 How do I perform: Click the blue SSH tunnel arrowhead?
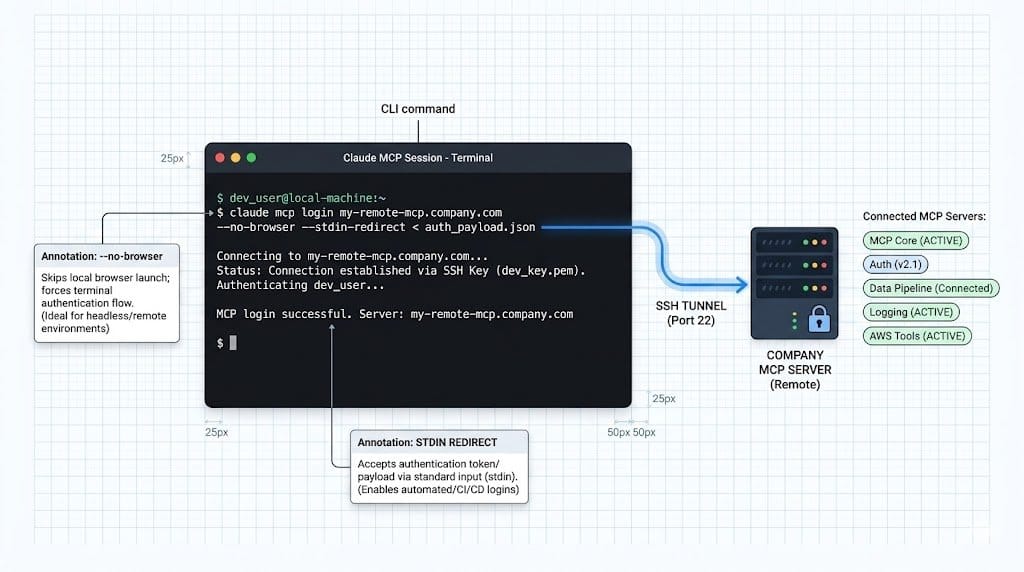click(x=741, y=284)
